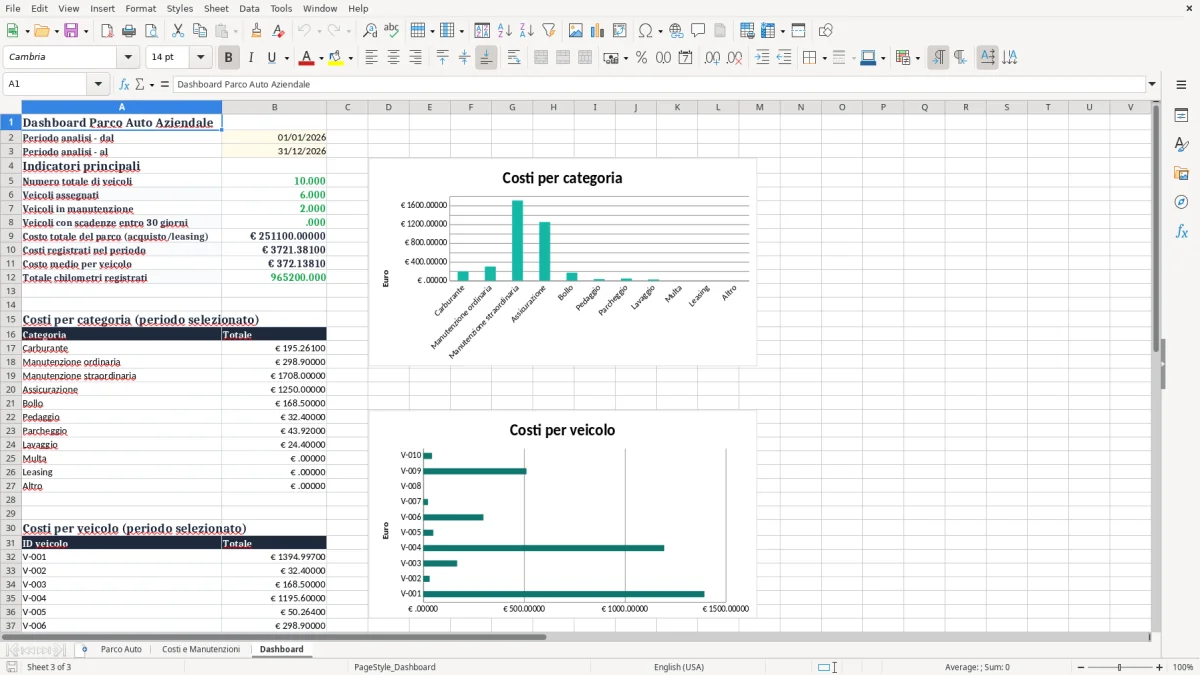
Task: Click the AutoFilter funnel icon
Action: pos(548,31)
